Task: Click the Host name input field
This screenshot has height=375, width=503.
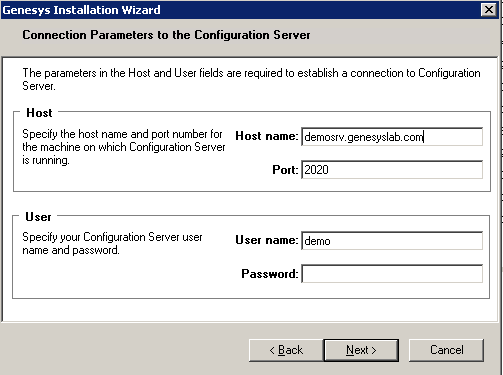Action: 392,137
